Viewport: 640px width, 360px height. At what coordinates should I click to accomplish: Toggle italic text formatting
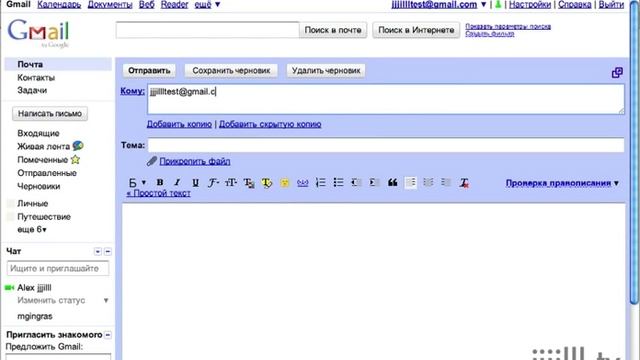coord(177,182)
